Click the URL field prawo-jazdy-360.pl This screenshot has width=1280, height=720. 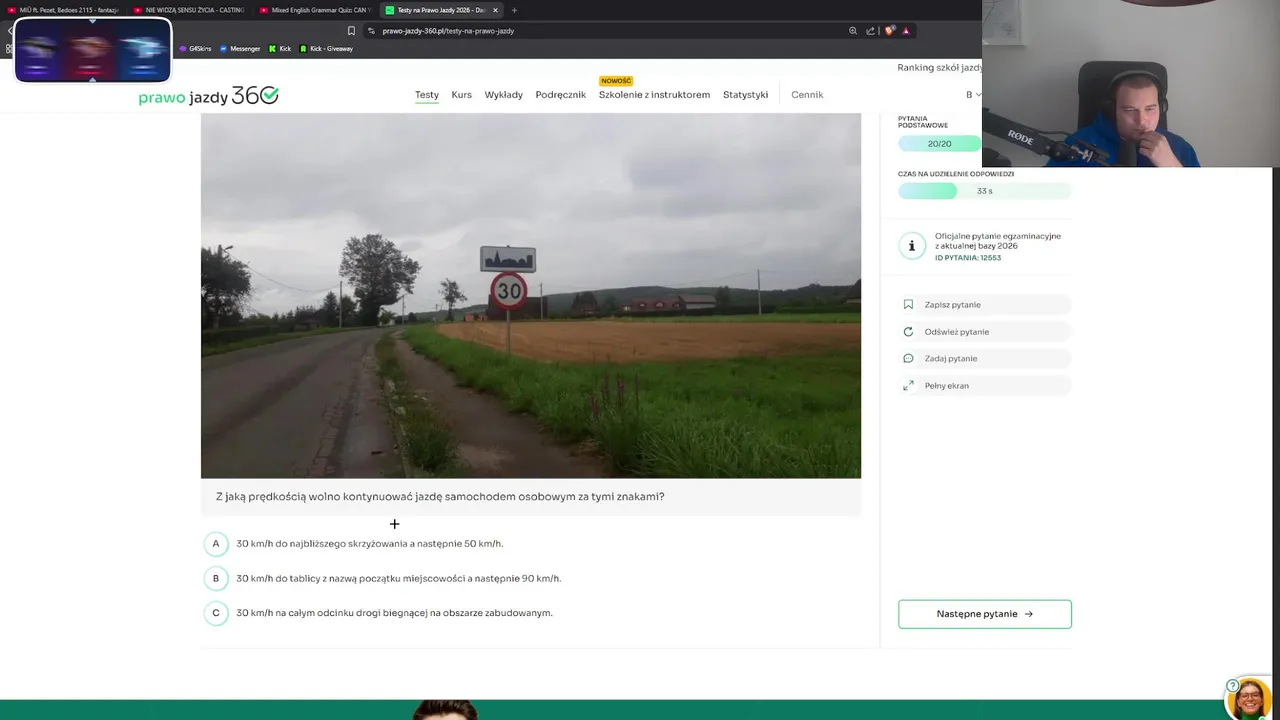pyautogui.click(x=448, y=31)
